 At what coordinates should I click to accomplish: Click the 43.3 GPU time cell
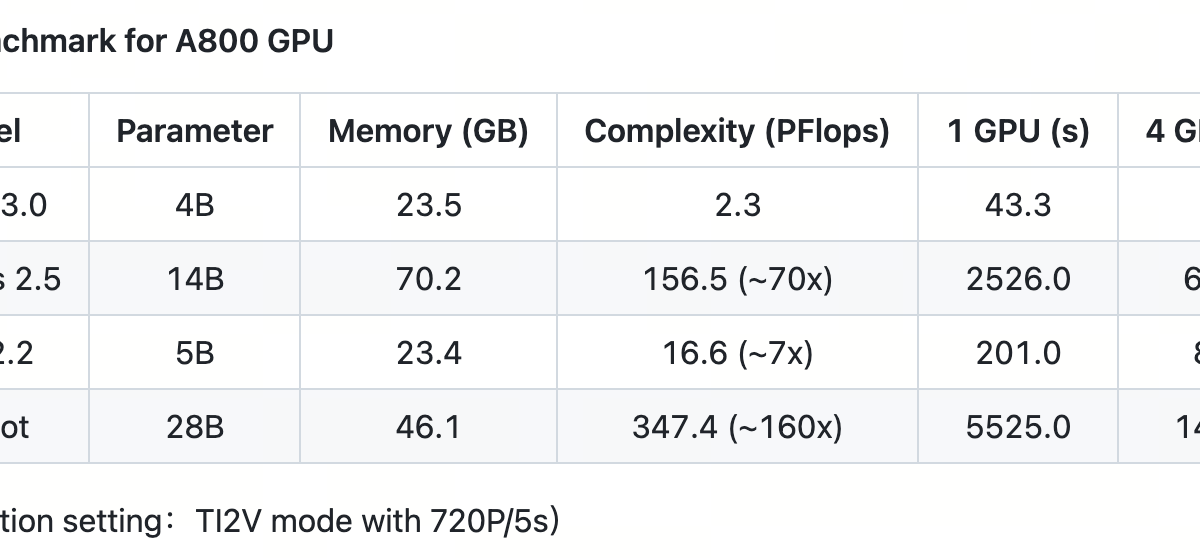tap(1018, 205)
